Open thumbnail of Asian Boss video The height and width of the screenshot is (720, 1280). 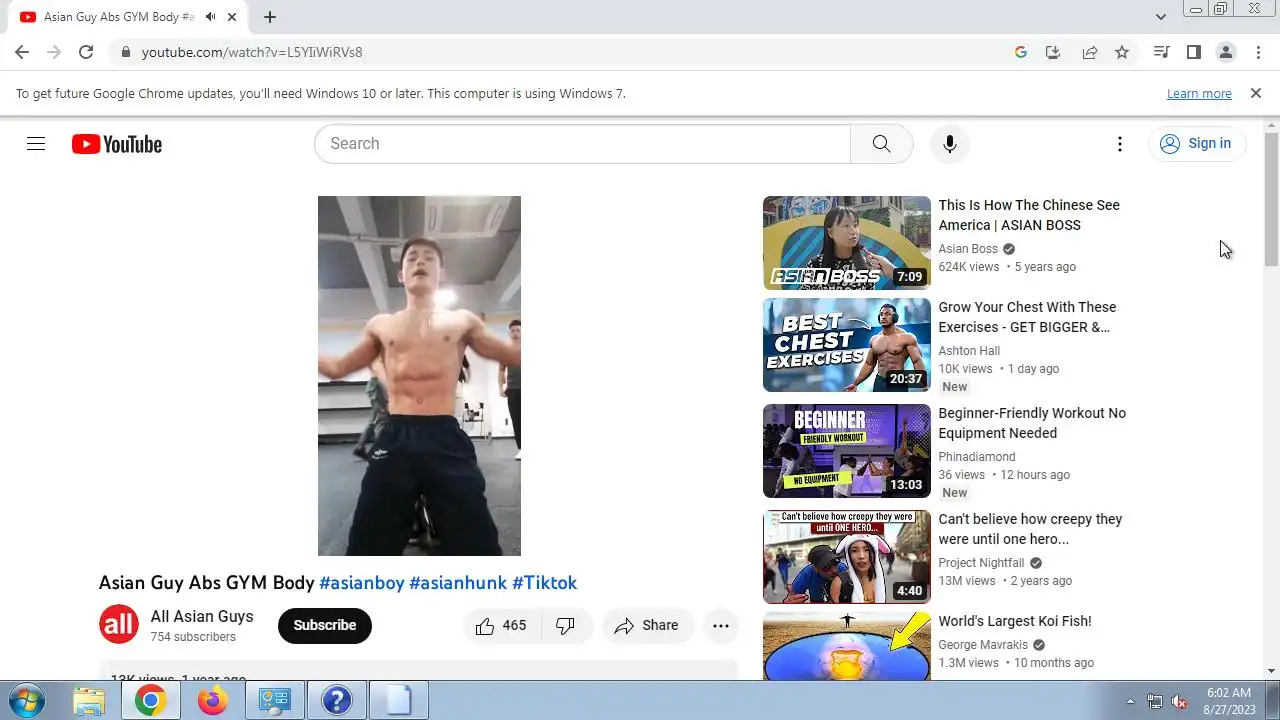tap(847, 243)
